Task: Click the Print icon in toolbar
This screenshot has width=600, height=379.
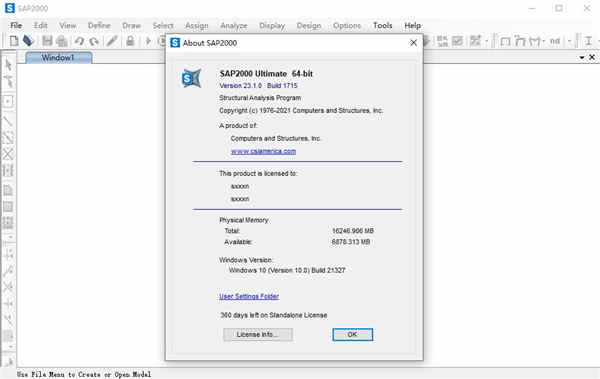Action: pyautogui.click(x=62, y=41)
